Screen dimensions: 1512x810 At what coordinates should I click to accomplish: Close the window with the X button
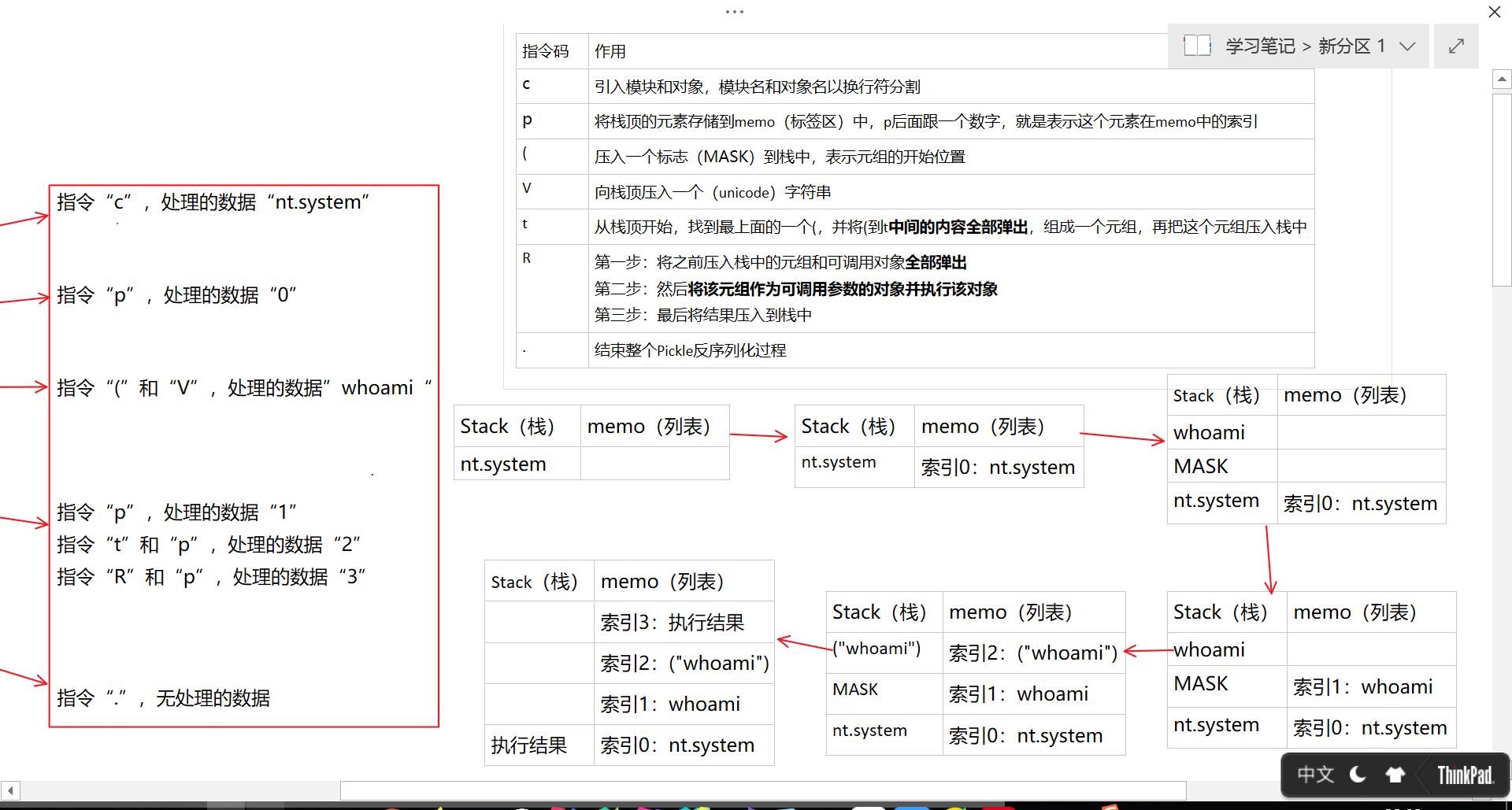click(1494, 12)
